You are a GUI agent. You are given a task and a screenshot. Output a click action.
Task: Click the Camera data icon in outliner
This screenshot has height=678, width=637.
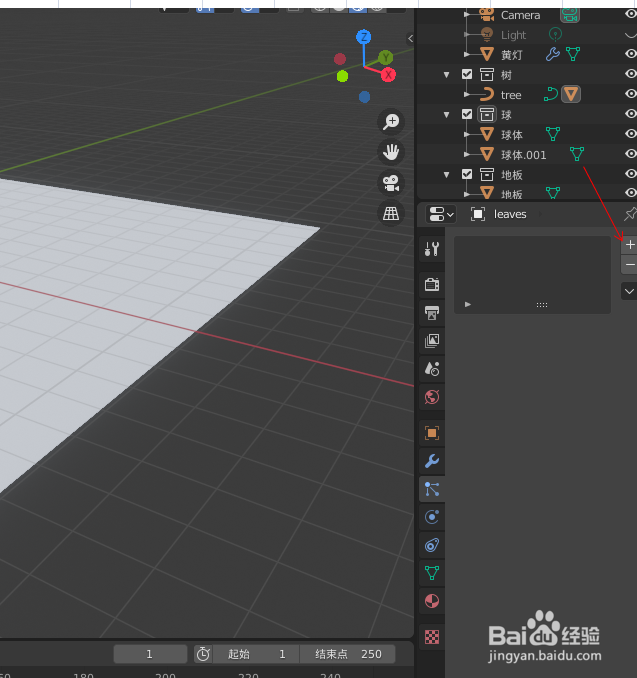[570, 15]
